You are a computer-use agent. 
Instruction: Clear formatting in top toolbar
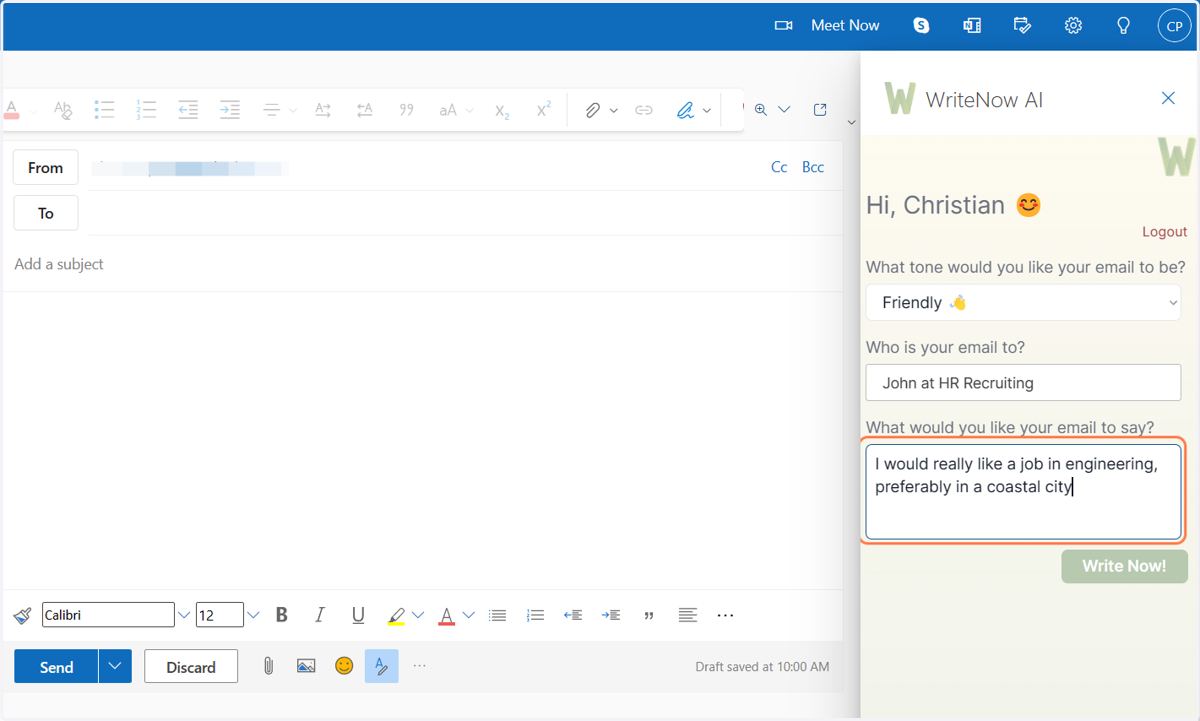pyautogui.click(x=63, y=110)
